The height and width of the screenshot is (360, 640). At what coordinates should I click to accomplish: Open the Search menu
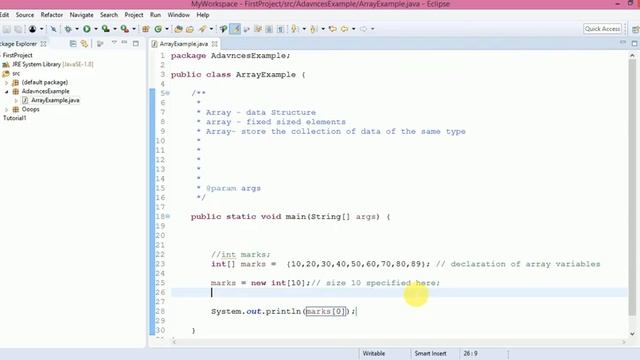109,15
